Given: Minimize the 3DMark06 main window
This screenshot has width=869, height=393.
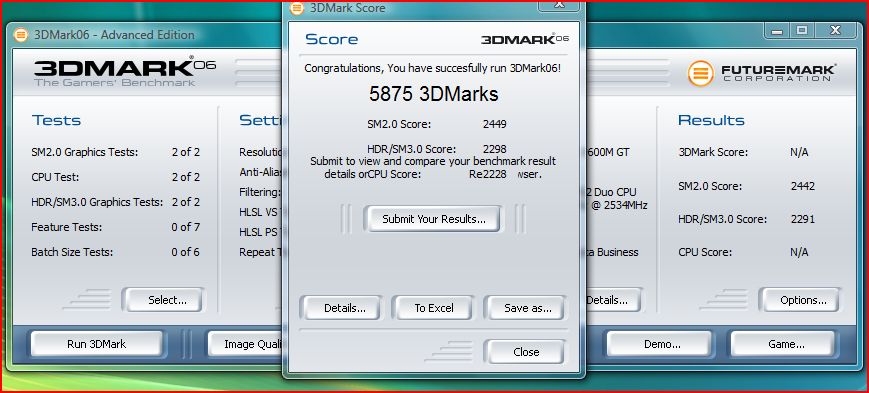Looking at the screenshot, I should click(777, 31).
